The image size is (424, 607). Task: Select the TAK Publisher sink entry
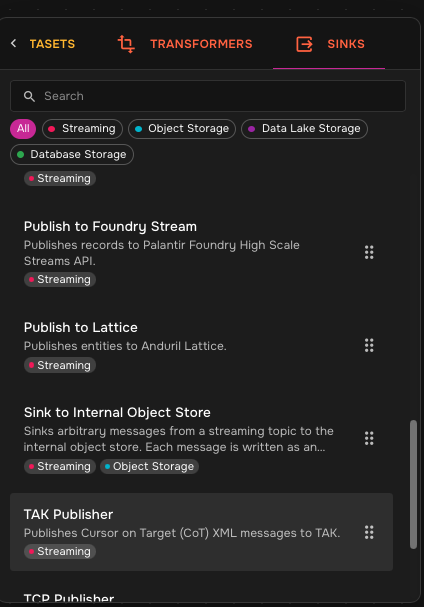(x=201, y=532)
